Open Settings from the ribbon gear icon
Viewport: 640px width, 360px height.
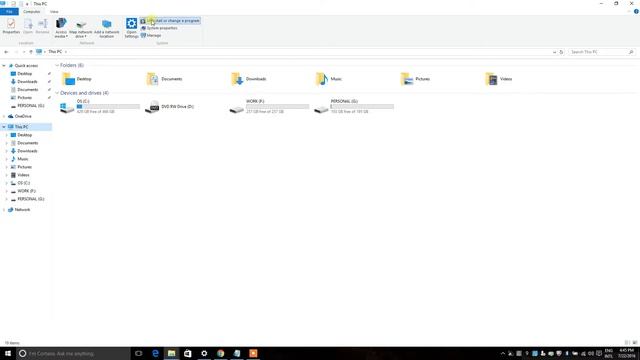[131, 28]
